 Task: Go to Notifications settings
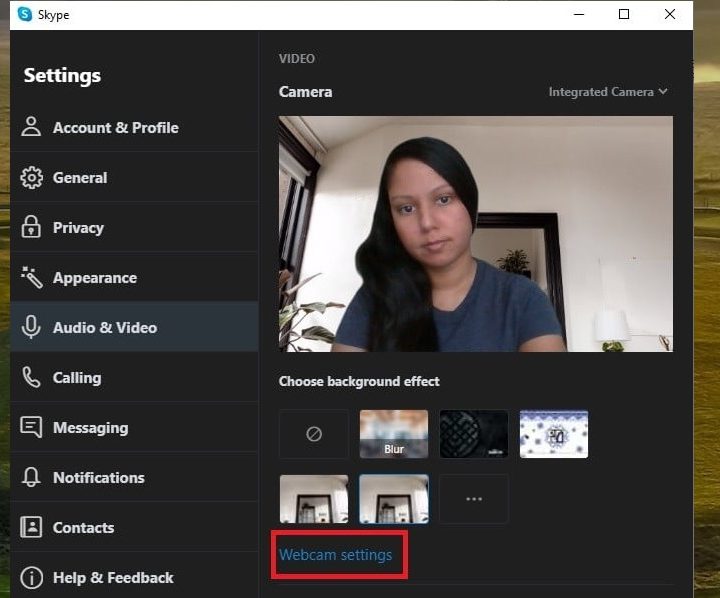[135, 477]
